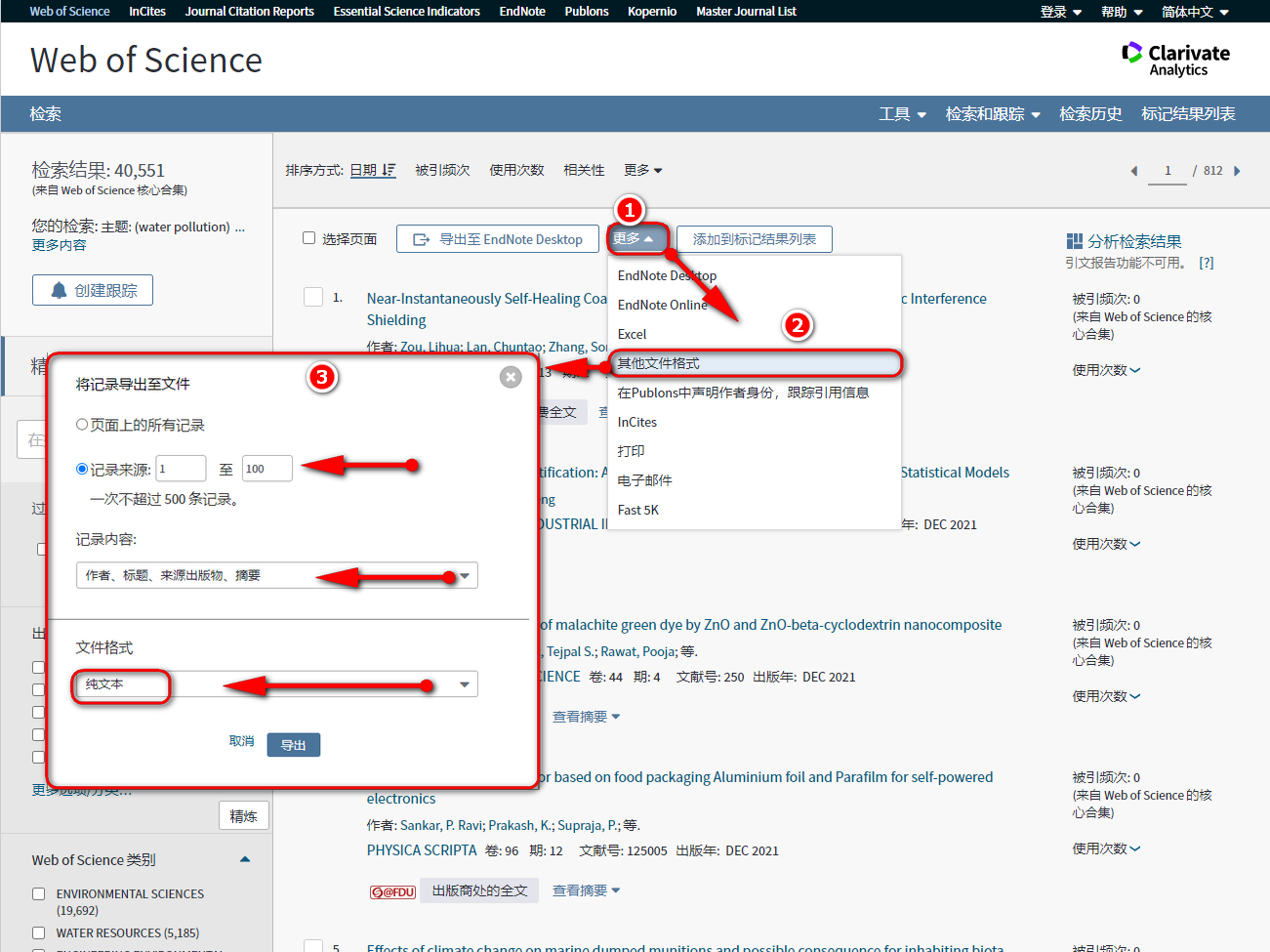
Task: Open the 帮助 dropdown
Action: [x=1122, y=12]
